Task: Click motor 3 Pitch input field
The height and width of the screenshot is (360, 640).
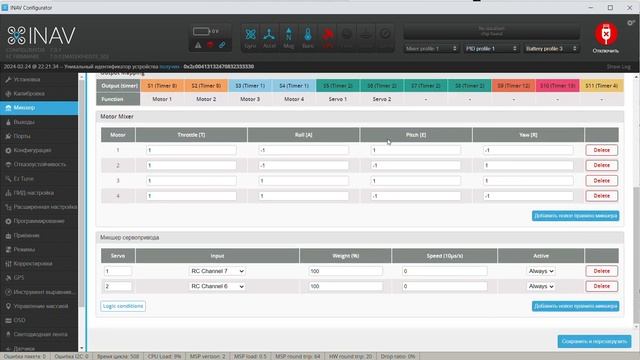Action: point(416,180)
